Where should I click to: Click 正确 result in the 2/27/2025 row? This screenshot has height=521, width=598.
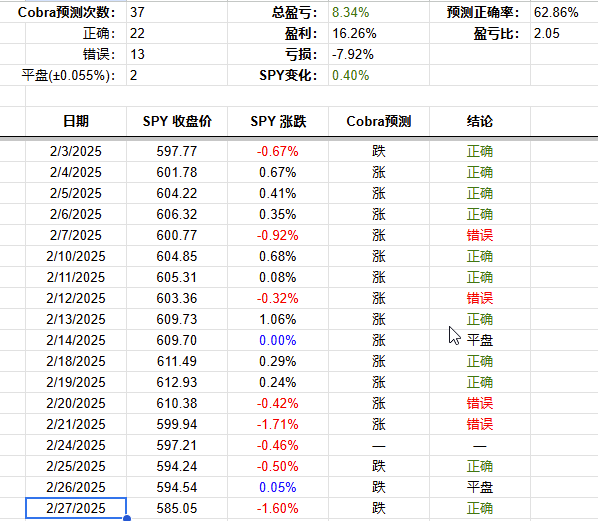point(480,508)
